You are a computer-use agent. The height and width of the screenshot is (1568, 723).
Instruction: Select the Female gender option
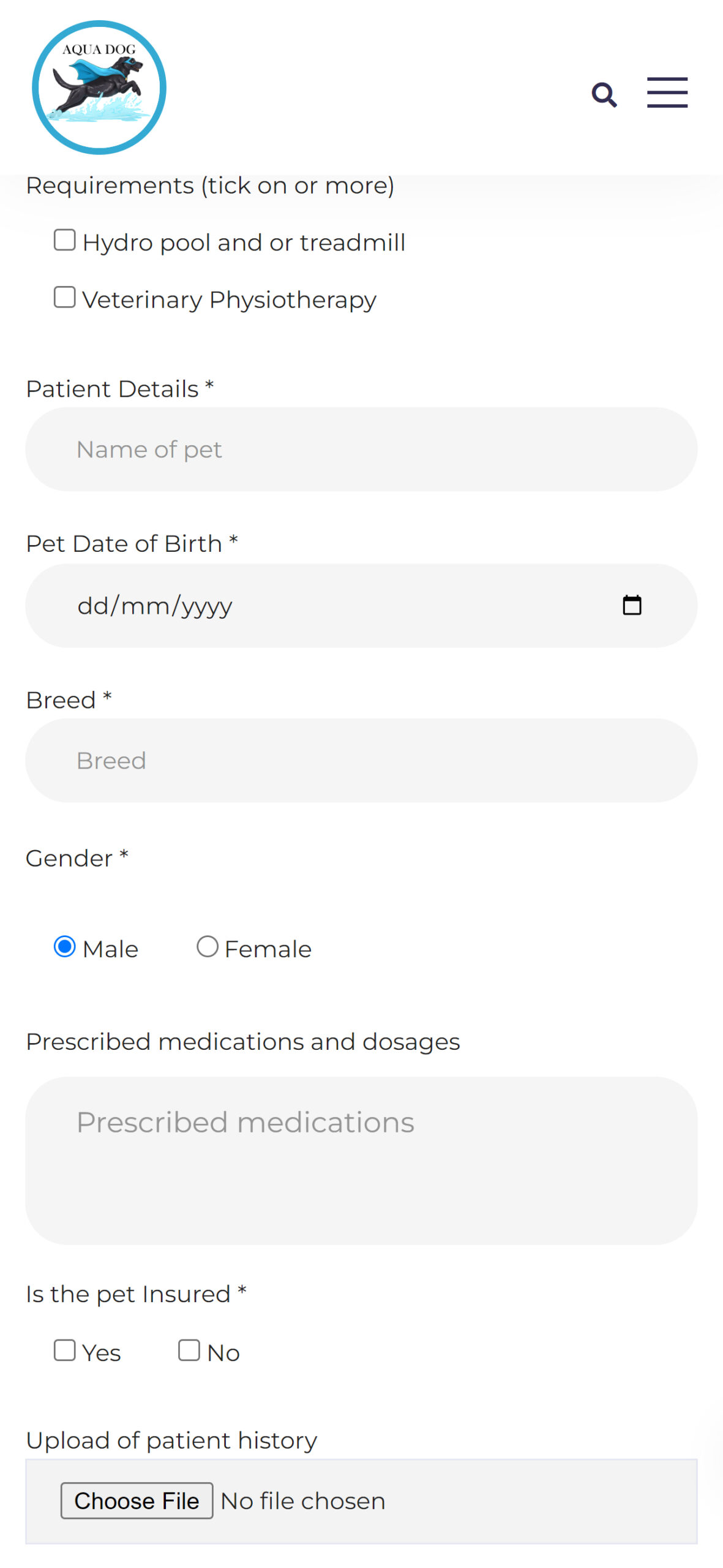pos(208,947)
